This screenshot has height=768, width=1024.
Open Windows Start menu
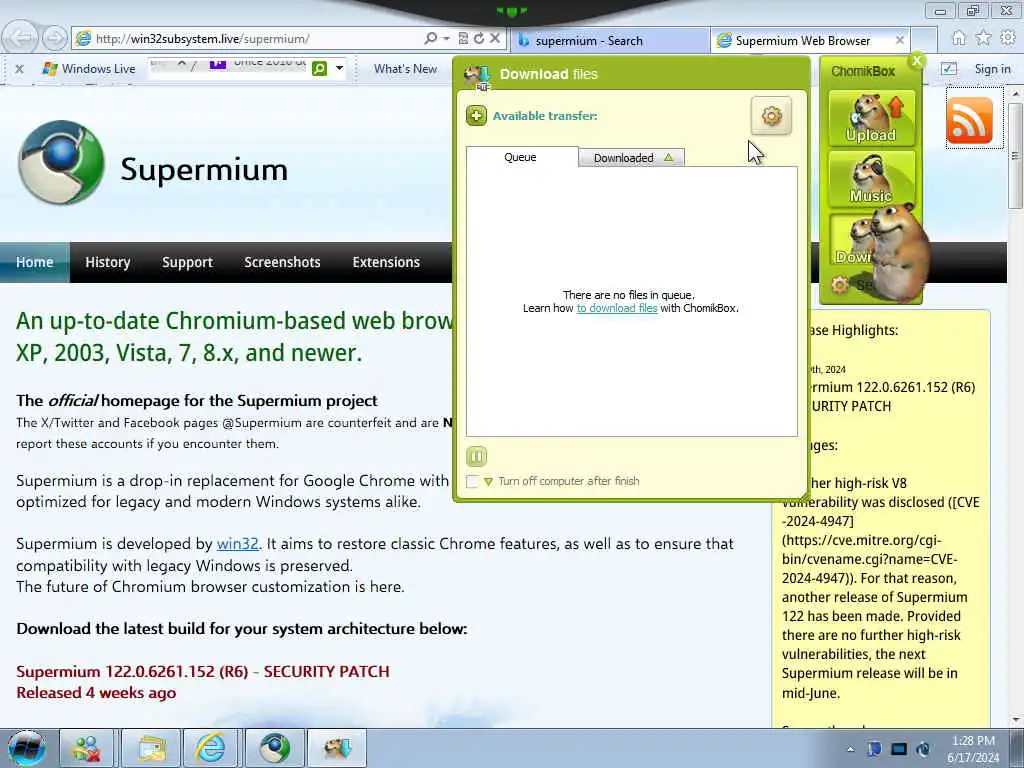(x=26, y=748)
